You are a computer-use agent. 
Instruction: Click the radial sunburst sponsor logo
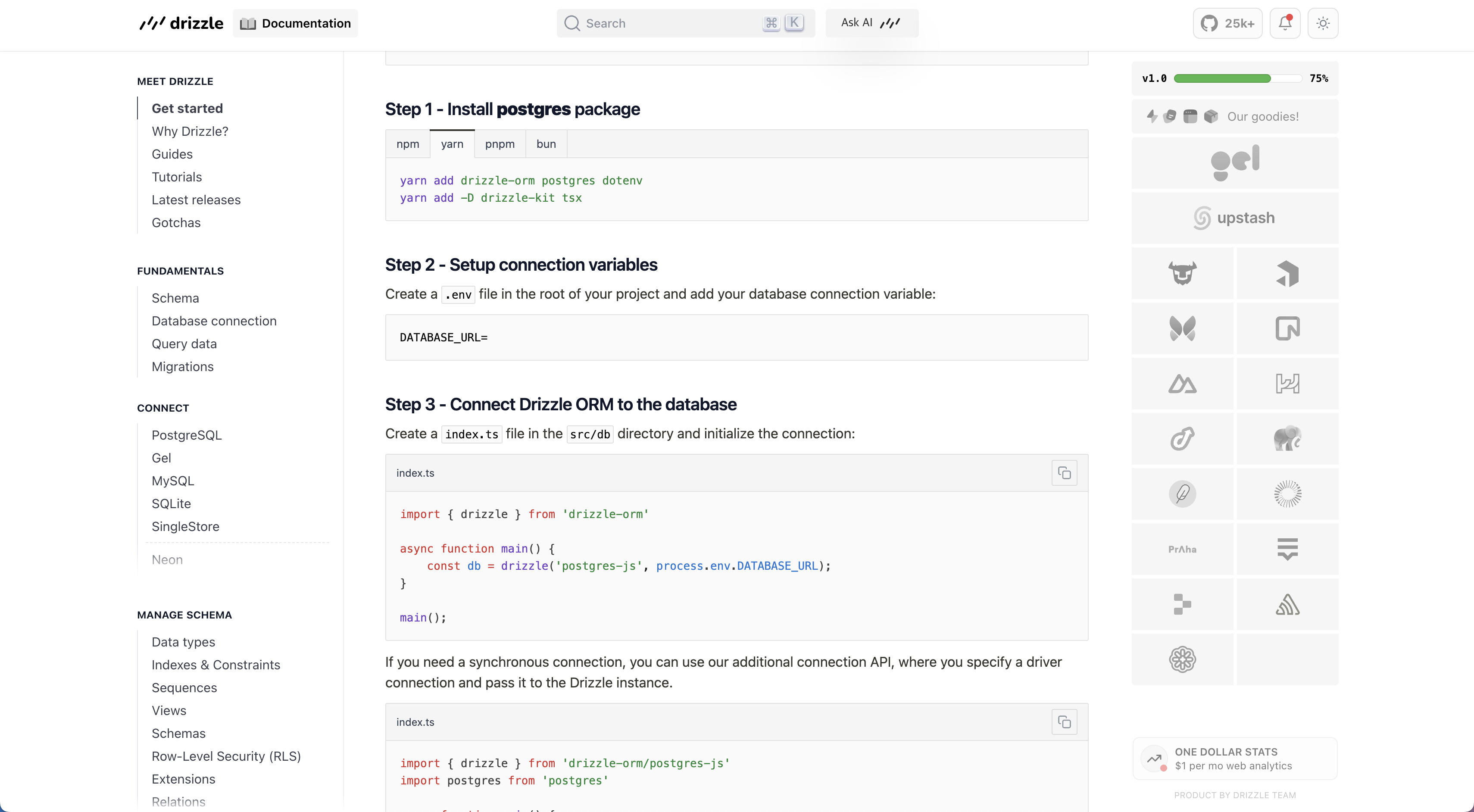[x=1287, y=493]
